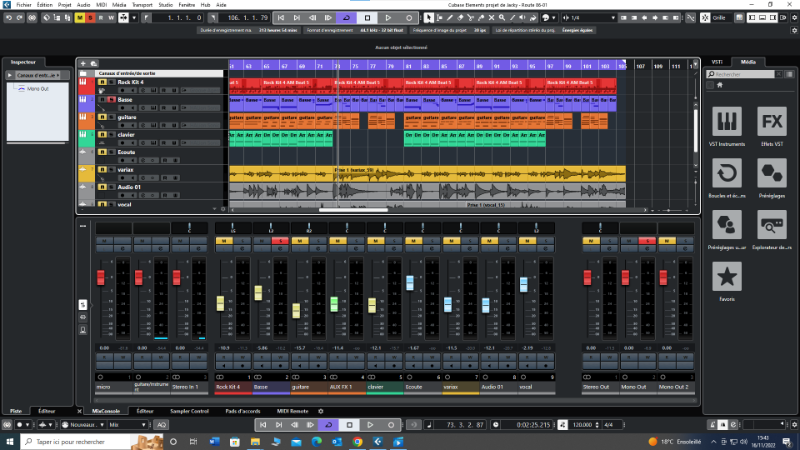Open the Projet menu
Viewport: 800px width, 450px height.
(x=64, y=5)
